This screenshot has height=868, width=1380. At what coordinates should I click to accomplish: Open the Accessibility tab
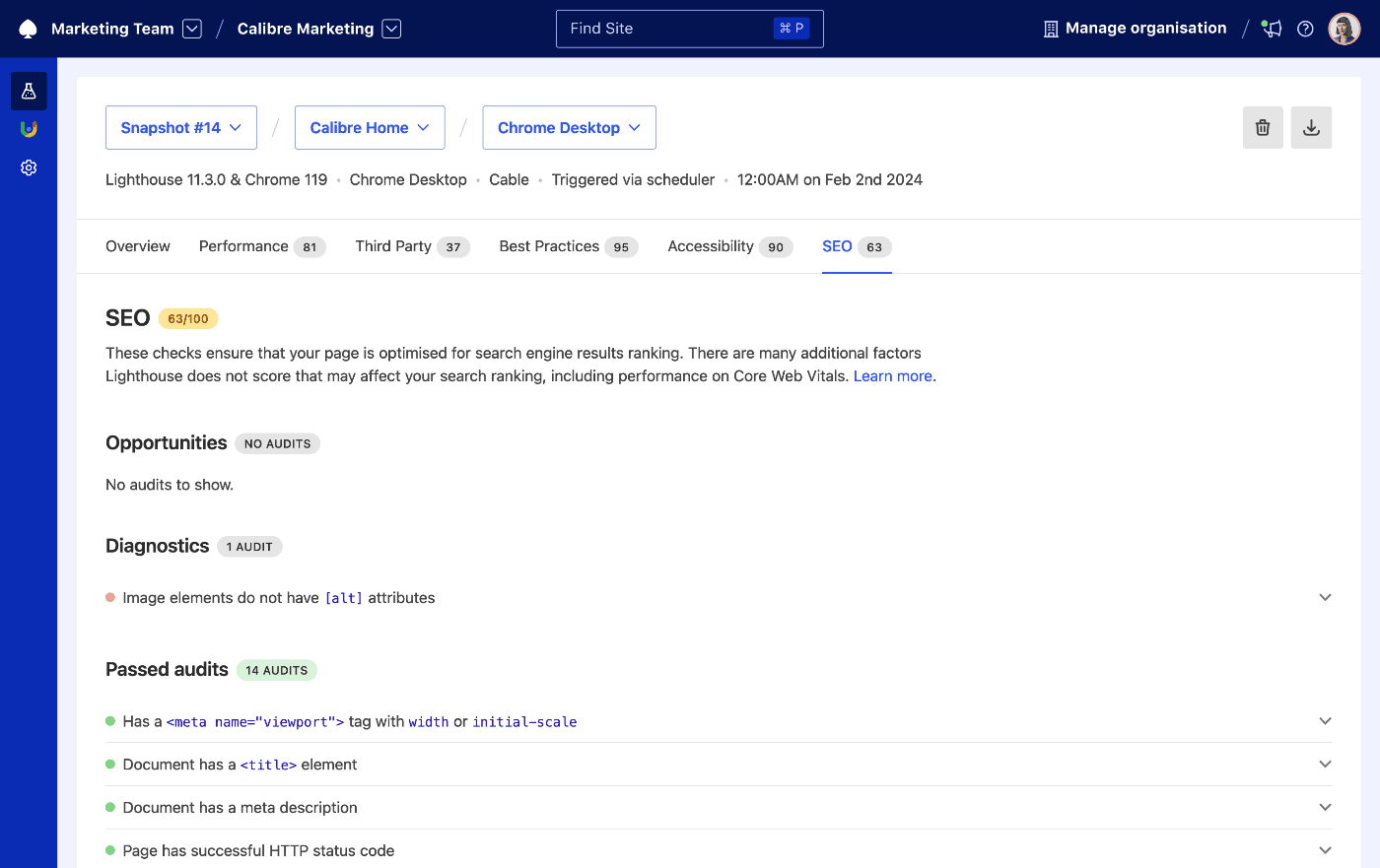712,246
